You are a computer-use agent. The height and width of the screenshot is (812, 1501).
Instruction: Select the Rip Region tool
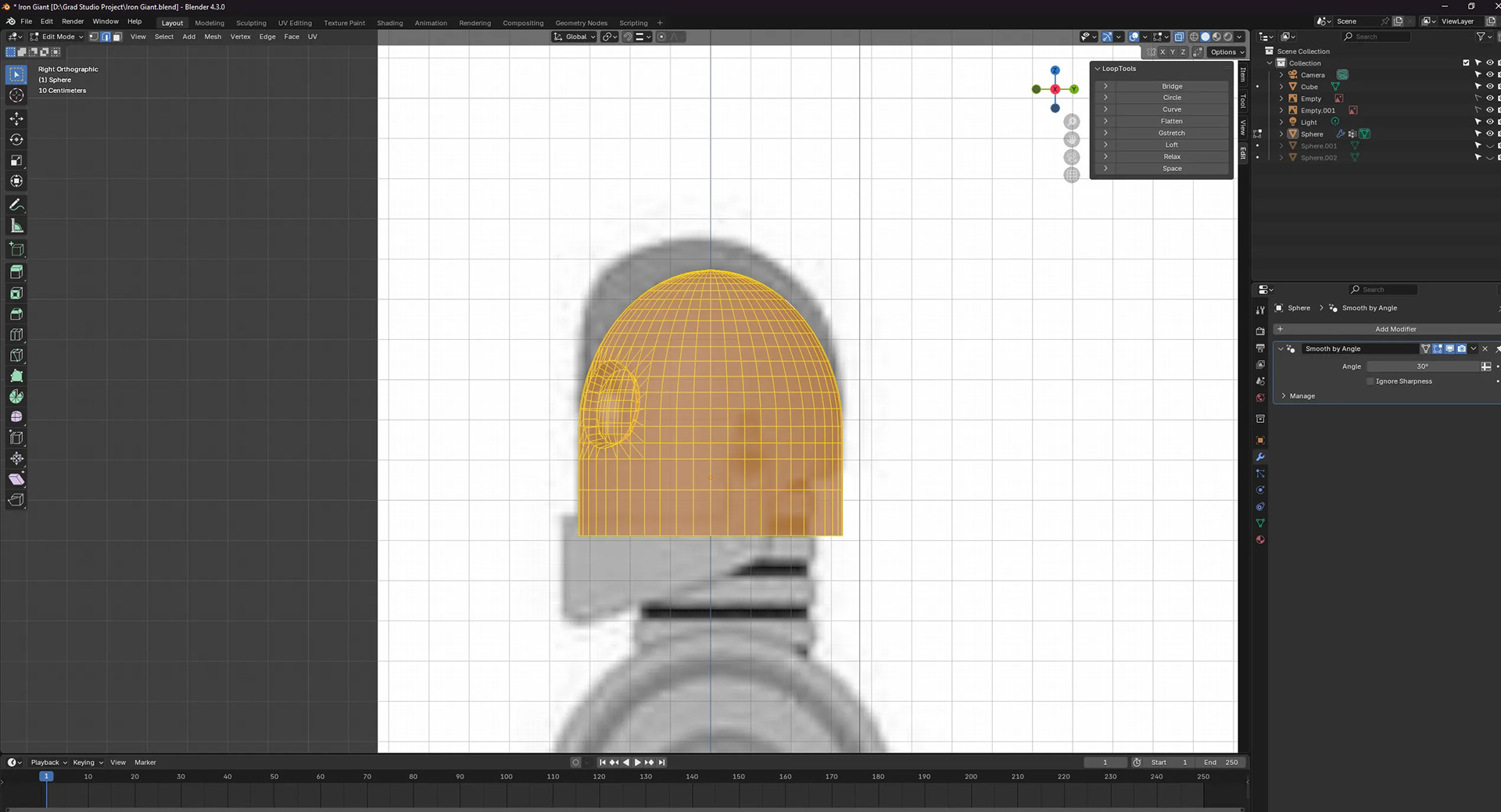[16, 500]
